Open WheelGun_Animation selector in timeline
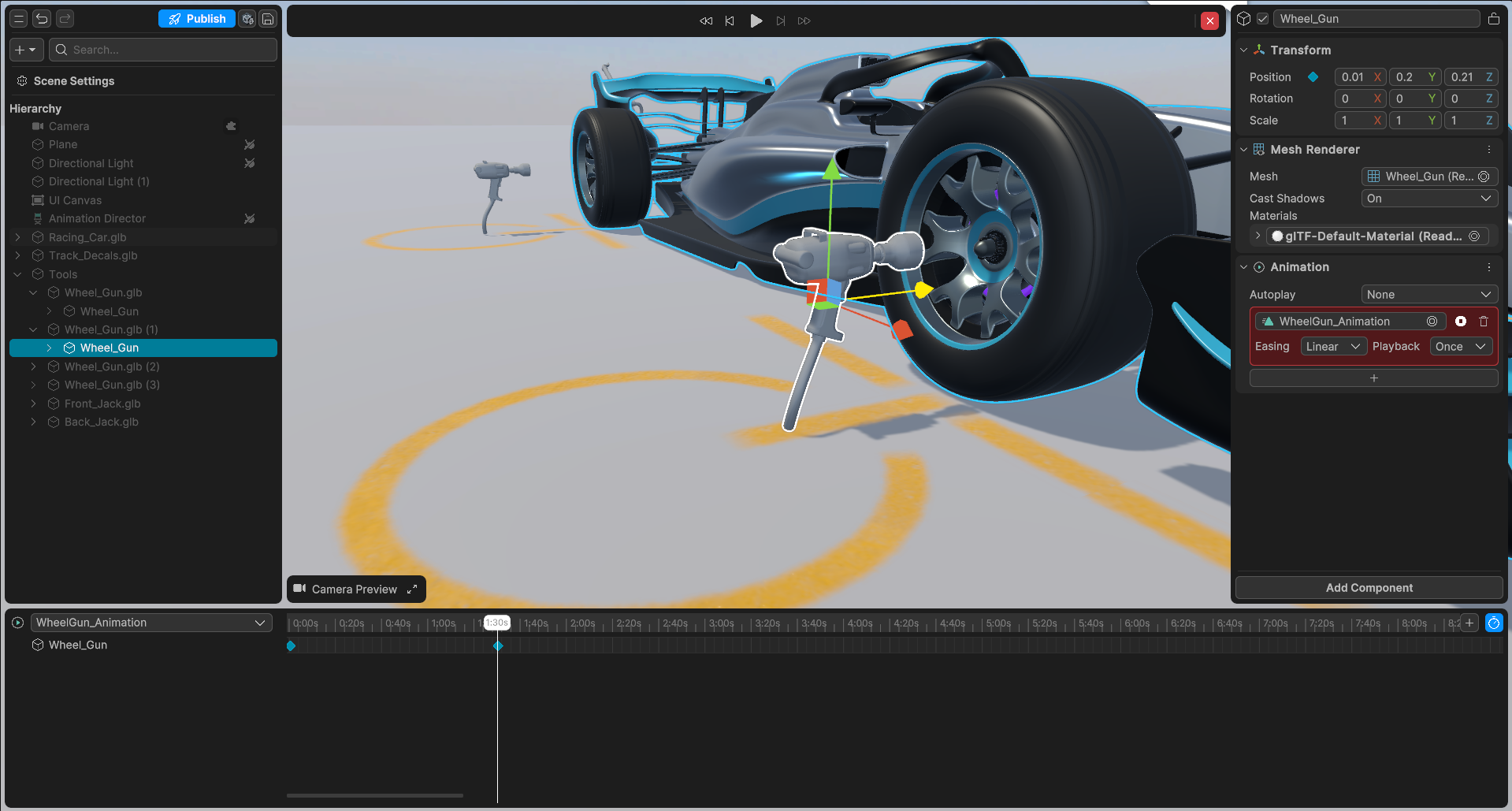The image size is (1512, 811). pos(151,623)
